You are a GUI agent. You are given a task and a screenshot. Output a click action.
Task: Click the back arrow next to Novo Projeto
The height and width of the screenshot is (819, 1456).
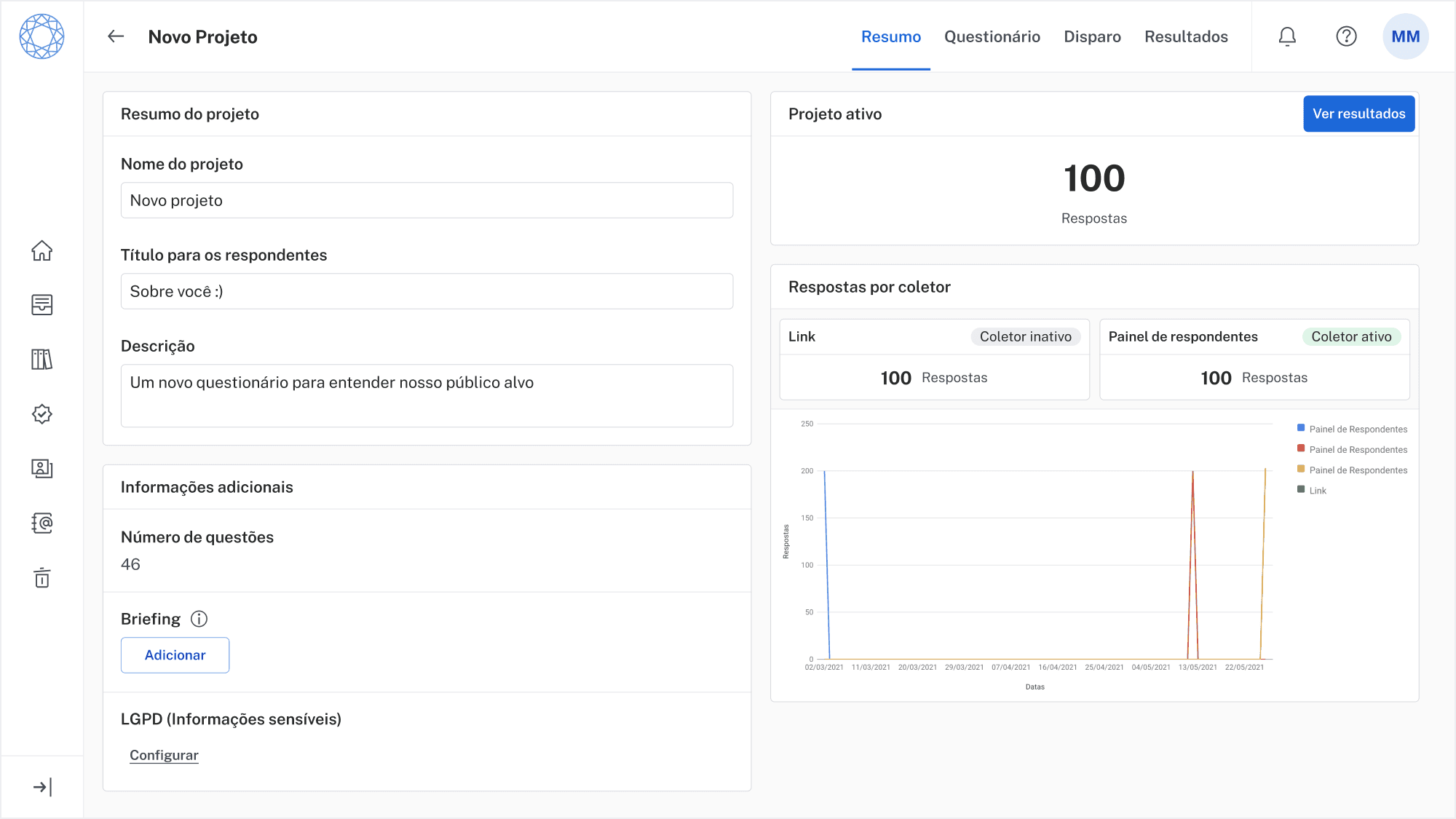(115, 36)
